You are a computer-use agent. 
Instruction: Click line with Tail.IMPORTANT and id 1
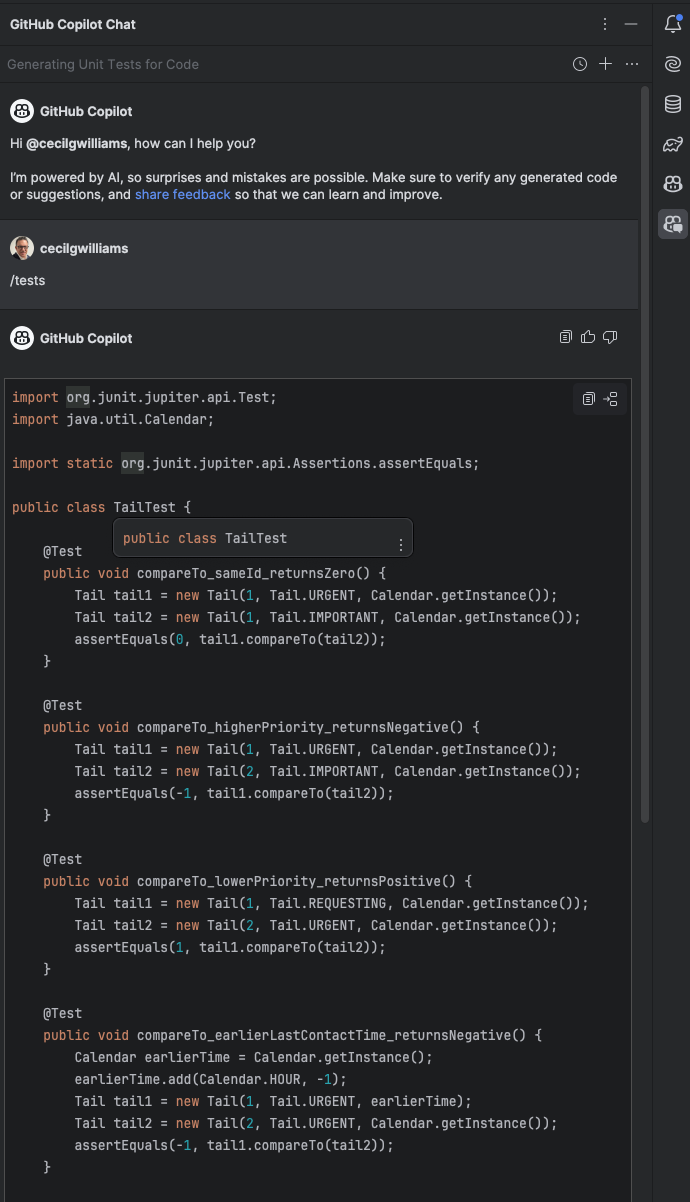pos(327,617)
